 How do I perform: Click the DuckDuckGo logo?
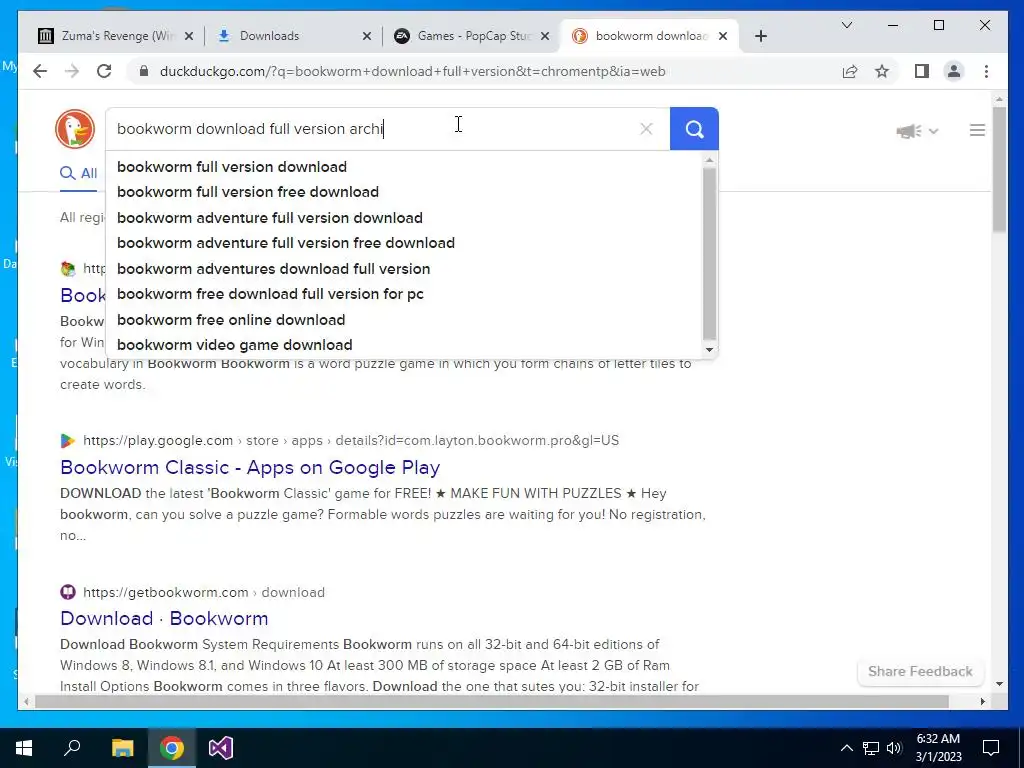74,129
